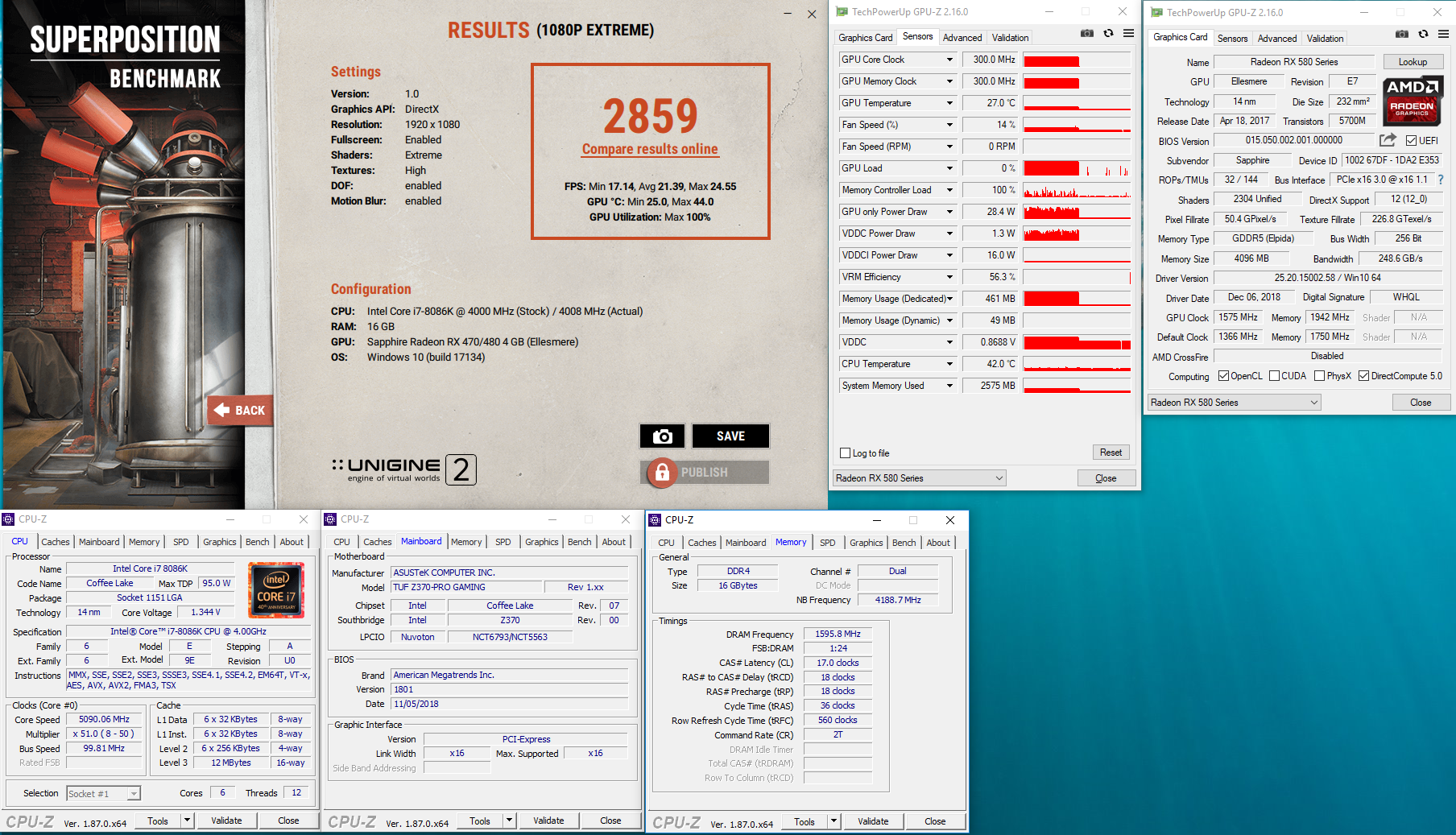Open SPD tab in CPU-Z Mainboard window
Screen dimensions: 1456x835
pyautogui.click(x=503, y=542)
